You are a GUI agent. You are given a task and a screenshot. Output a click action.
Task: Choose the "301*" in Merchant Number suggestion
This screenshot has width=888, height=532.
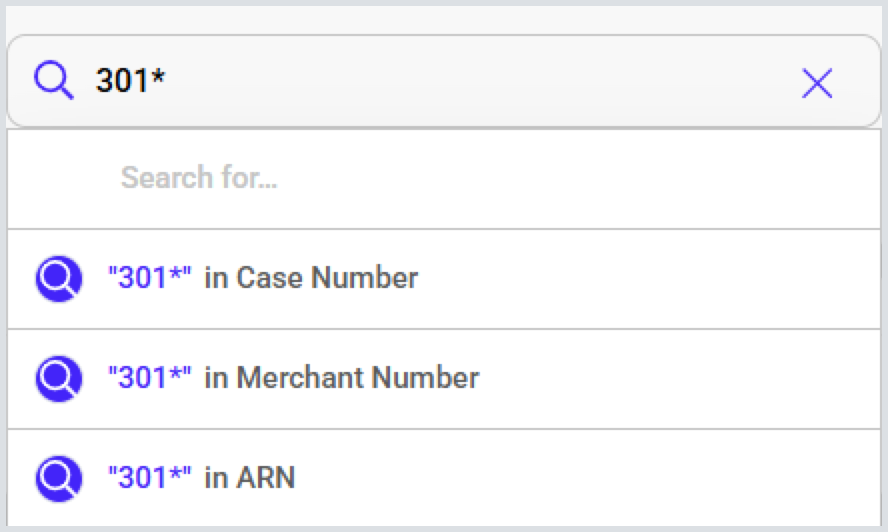293,378
